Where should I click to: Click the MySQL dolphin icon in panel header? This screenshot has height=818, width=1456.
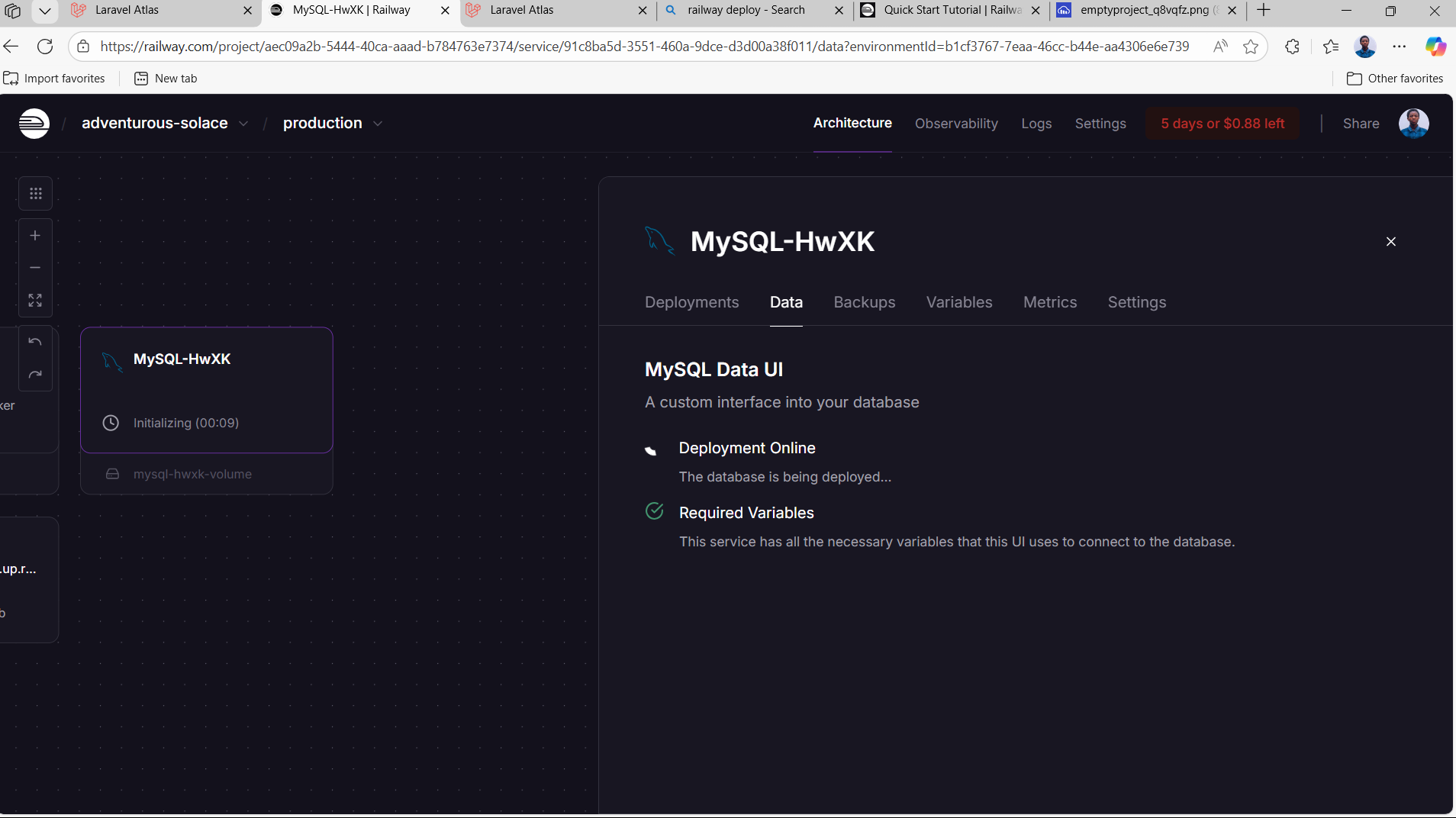(x=659, y=240)
